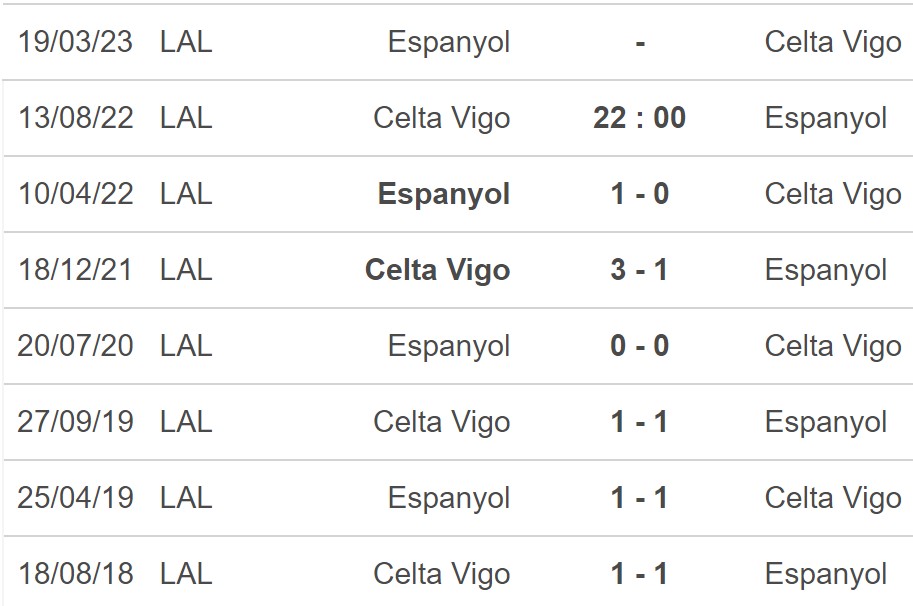This screenshot has width=913, height=606.
Task: Open the 3 - 1 match score
Action: [x=639, y=270]
